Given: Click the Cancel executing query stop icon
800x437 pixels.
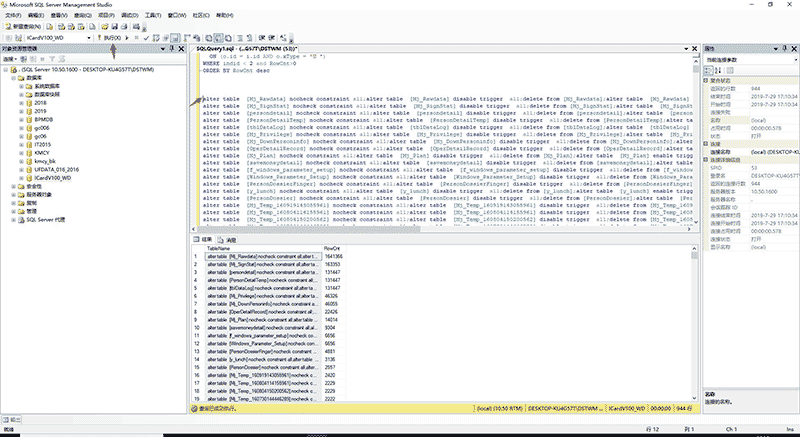Looking at the screenshot, I should click(x=137, y=38).
